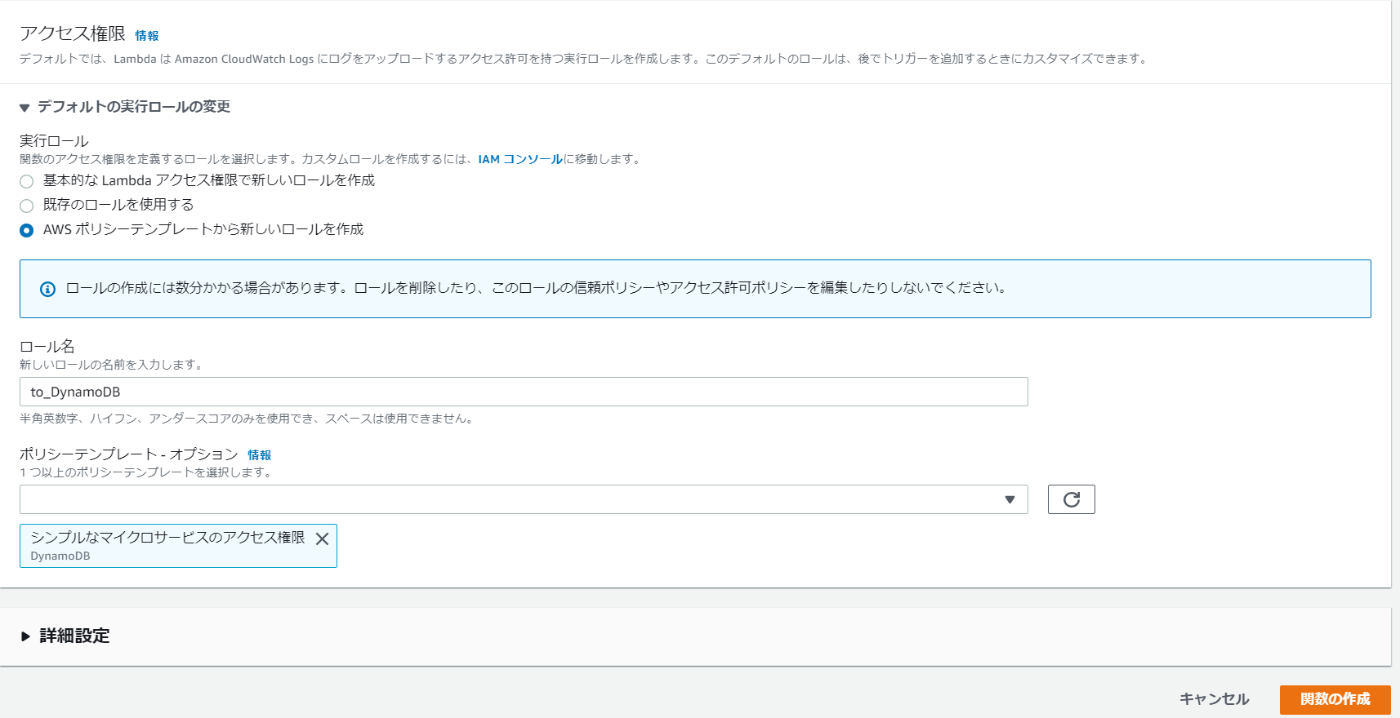Select 既存のロールを使用する radio option
This screenshot has width=1400, height=718.
[27, 205]
